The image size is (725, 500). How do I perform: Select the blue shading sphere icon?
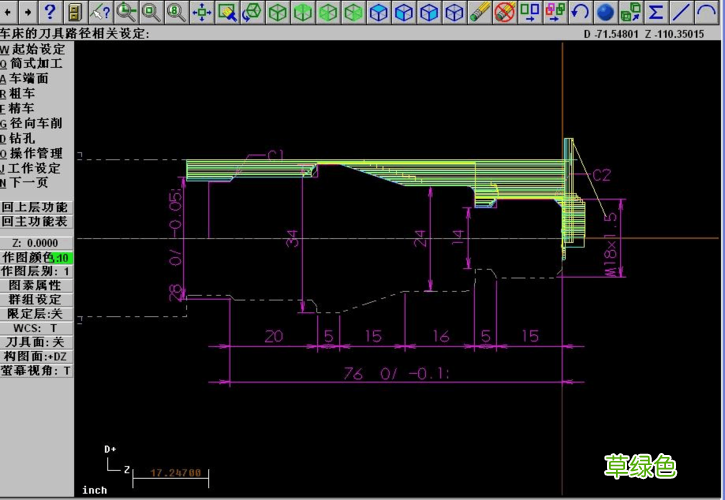point(605,12)
